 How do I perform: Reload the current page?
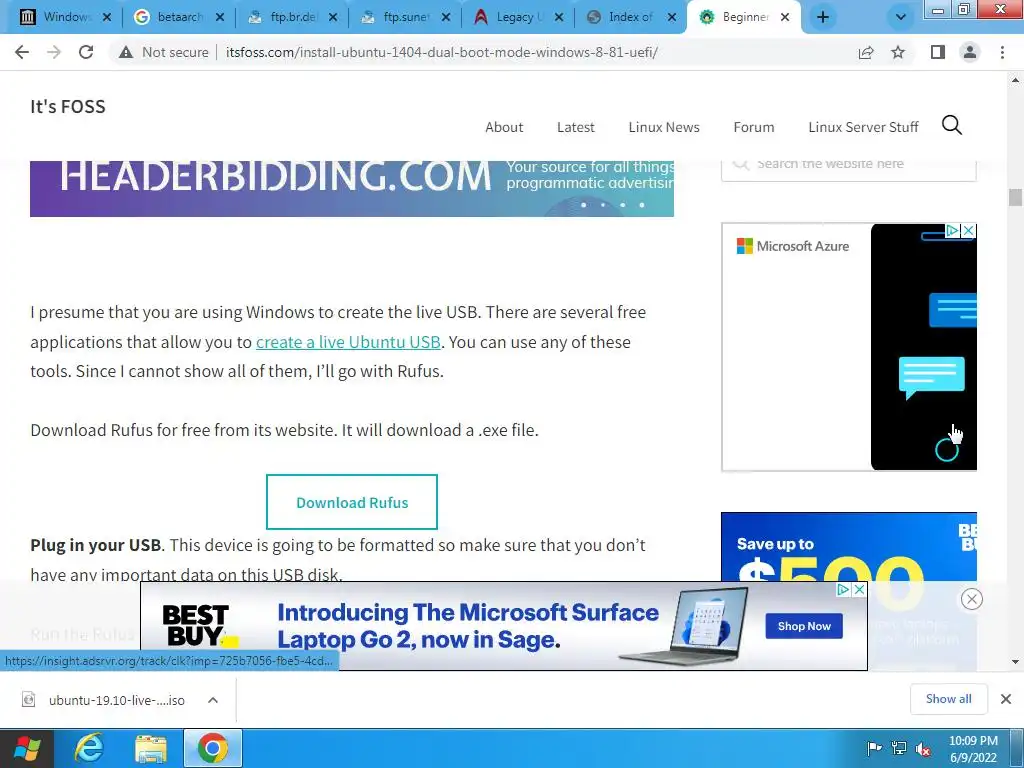(86, 52)
